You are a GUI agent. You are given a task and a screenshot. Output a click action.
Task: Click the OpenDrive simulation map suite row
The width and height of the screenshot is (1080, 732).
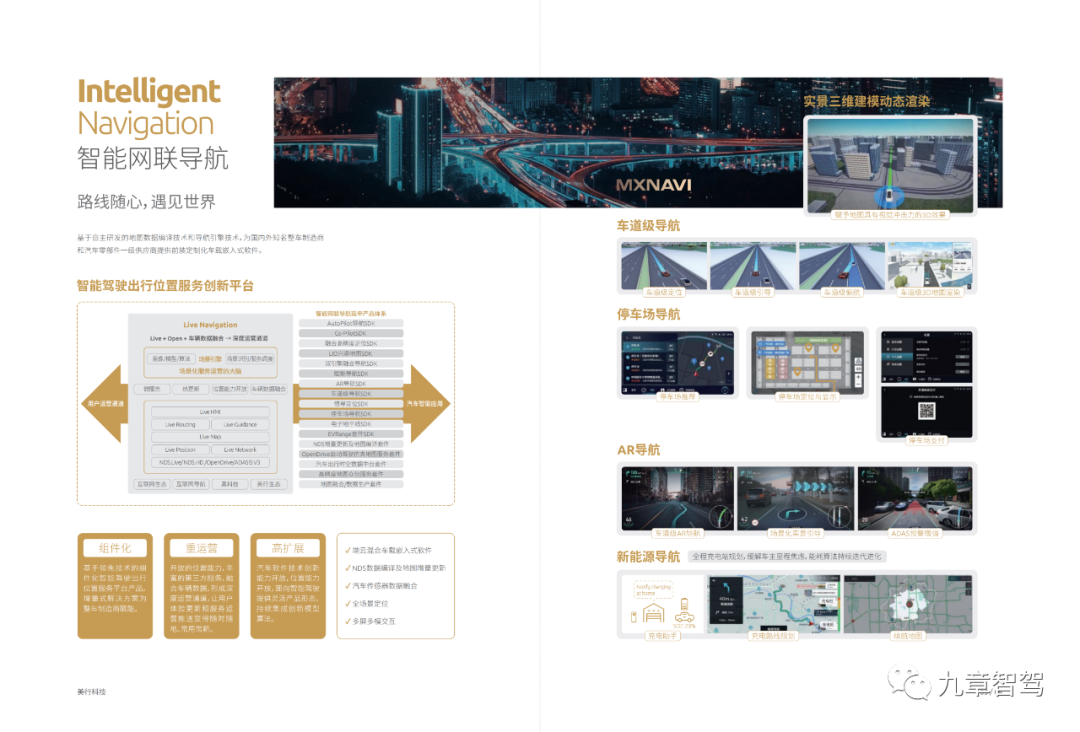tap(351, 454)
